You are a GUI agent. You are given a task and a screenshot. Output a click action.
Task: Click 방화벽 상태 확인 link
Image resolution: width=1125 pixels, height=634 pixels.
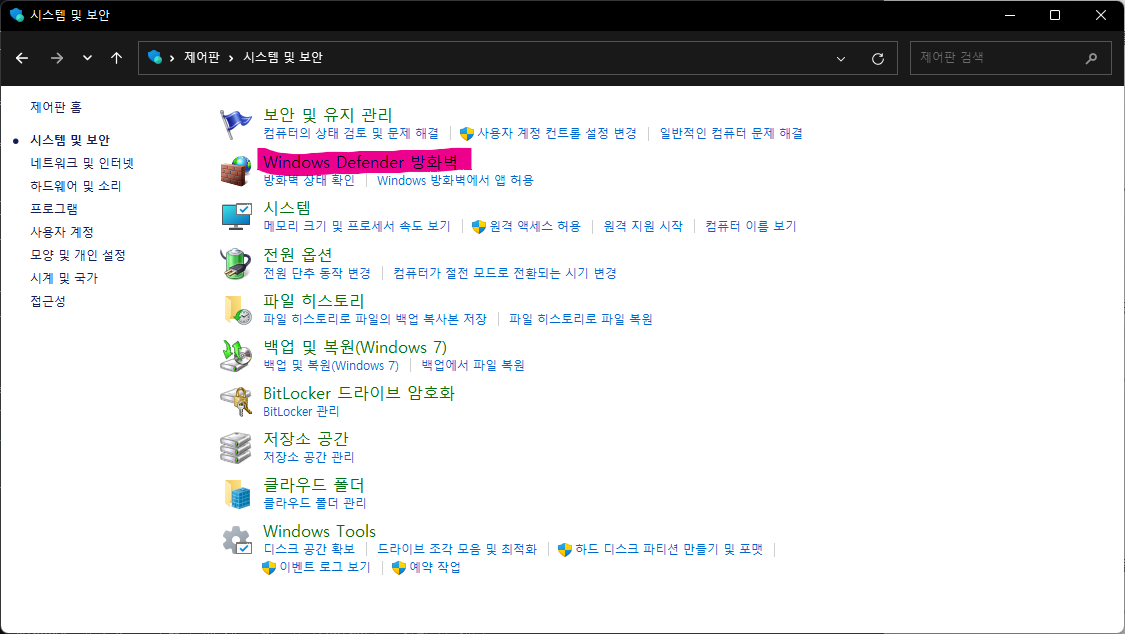pos(309,180)
